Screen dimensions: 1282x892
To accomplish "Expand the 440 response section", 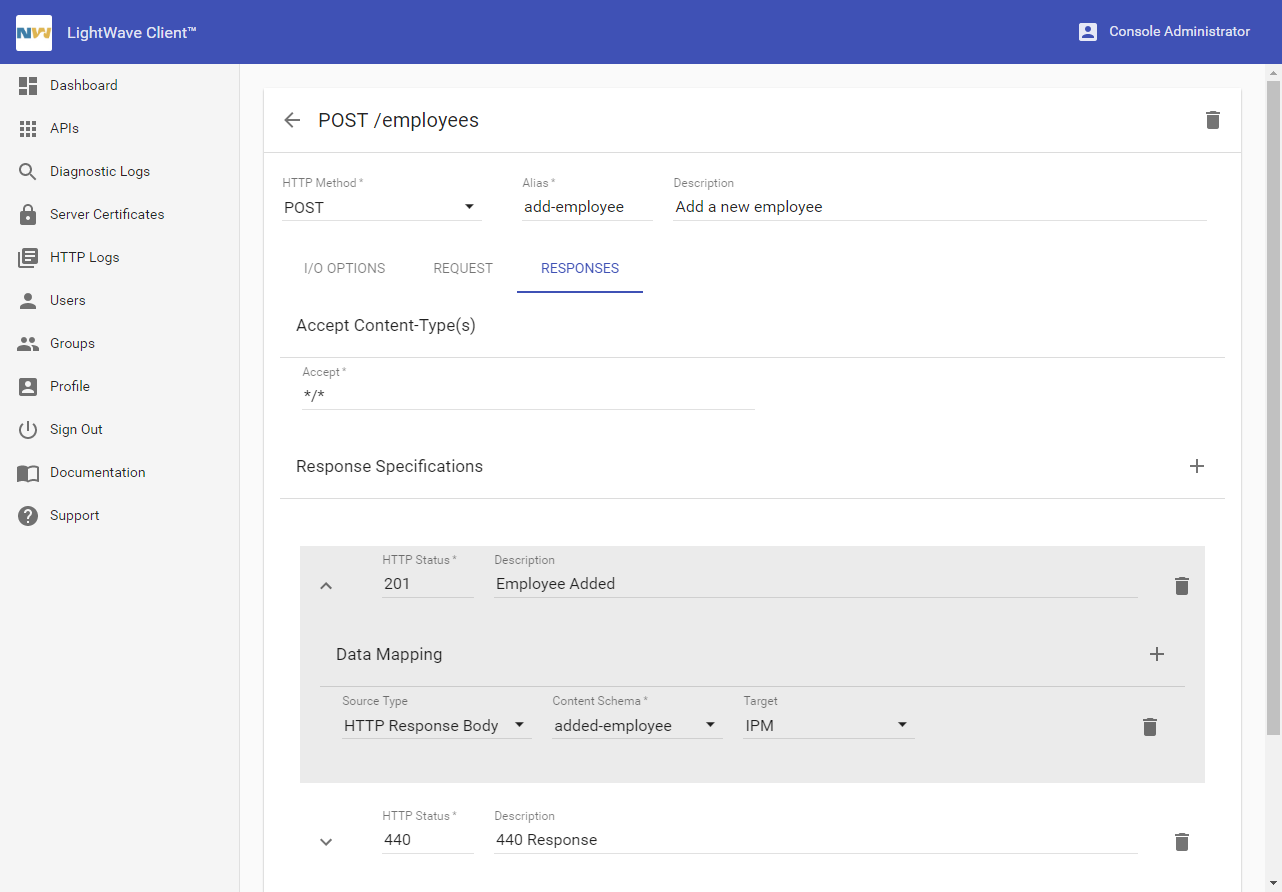I will click(x=326, y=842).
